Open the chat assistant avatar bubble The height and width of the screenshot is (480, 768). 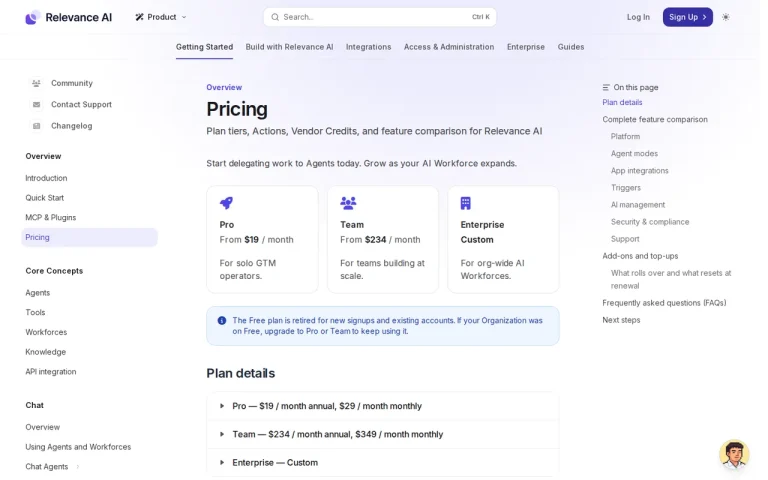pos(734,454)
